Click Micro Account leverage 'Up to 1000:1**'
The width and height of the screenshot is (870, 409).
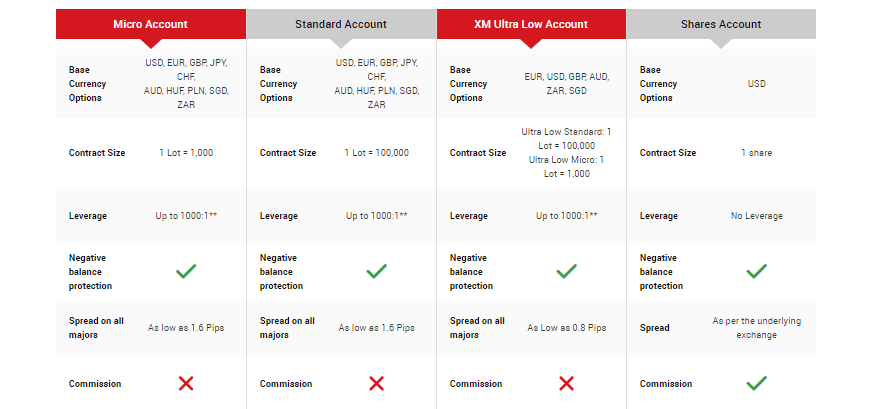pos(186,216)
